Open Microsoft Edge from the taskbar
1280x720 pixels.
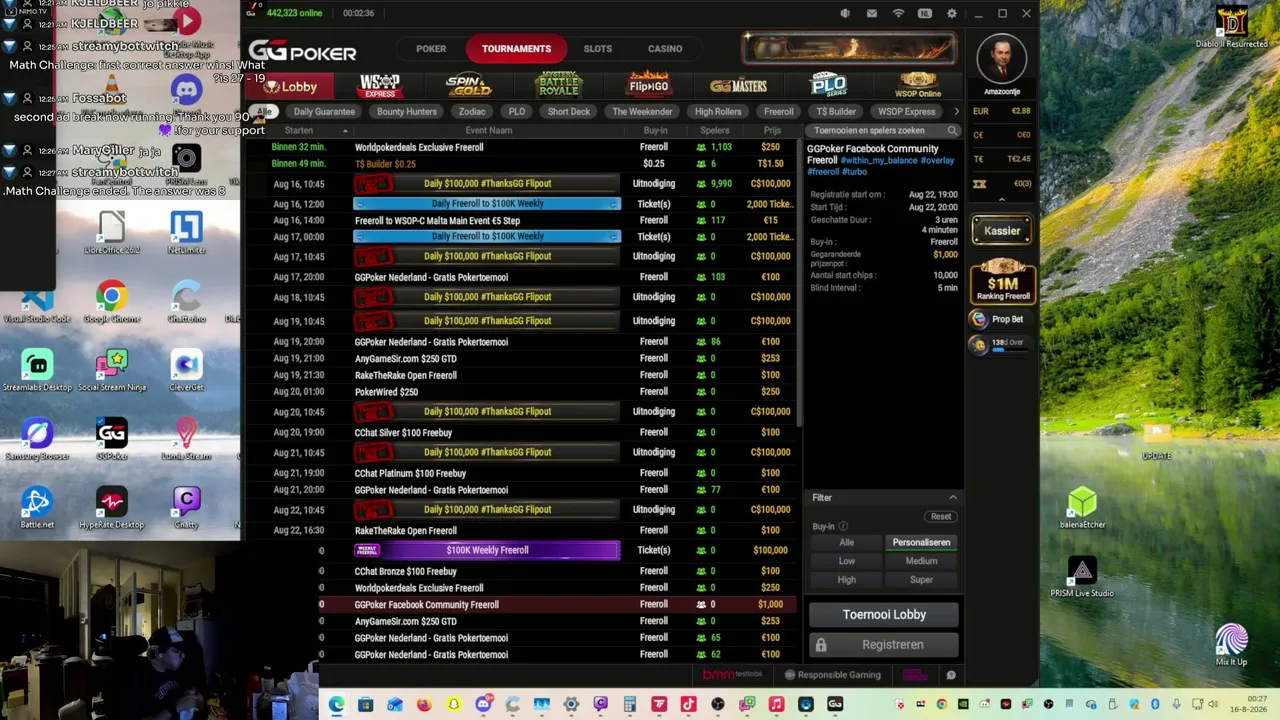tap(336, 704)
